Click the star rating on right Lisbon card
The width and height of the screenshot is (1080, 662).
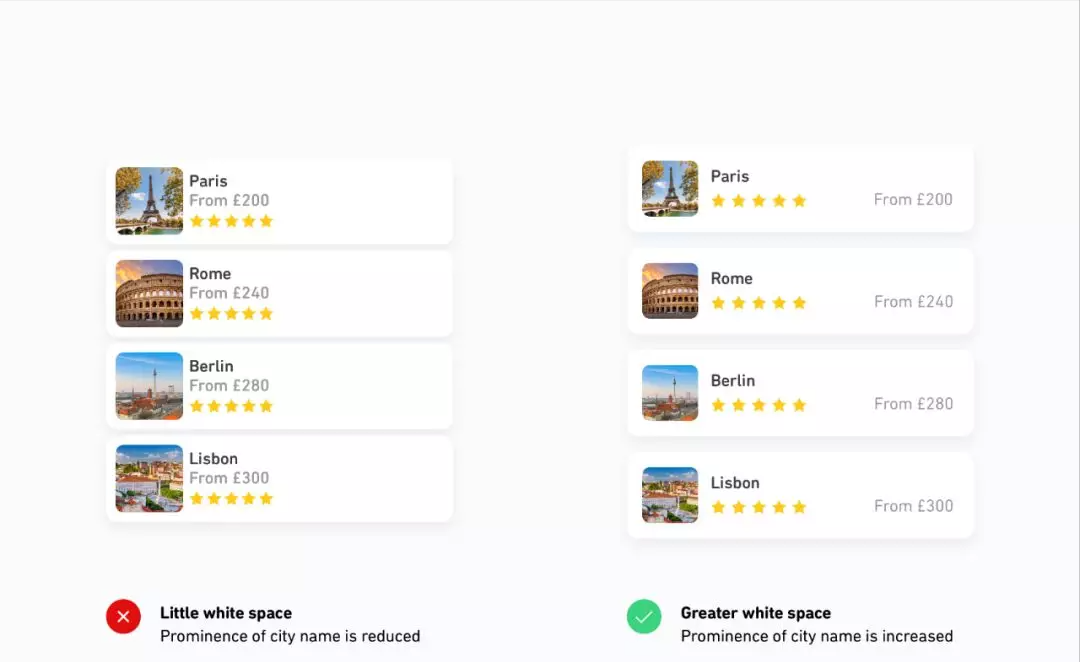click(758, 507)
